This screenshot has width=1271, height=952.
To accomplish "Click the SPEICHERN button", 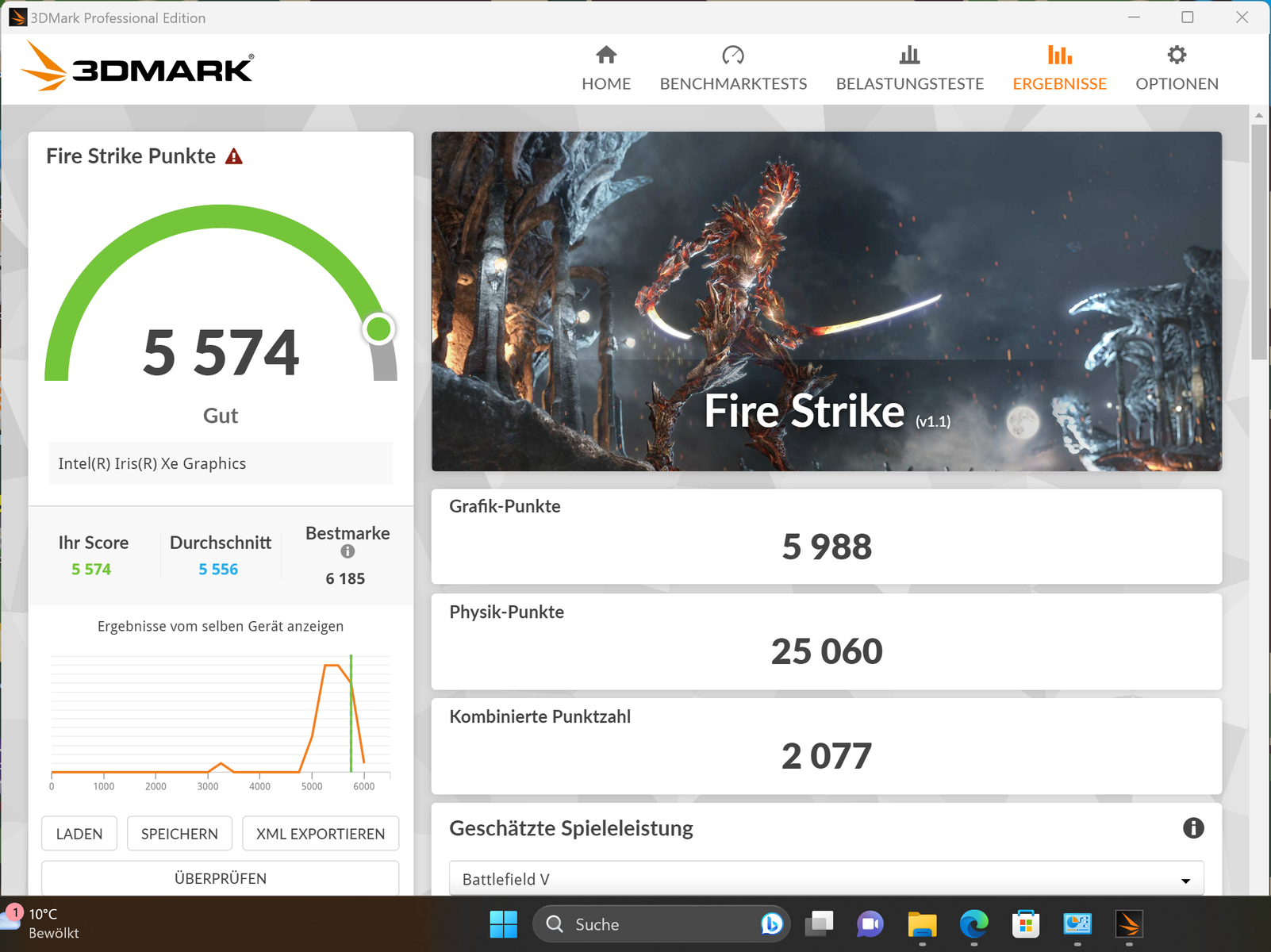I will [179, 834].
